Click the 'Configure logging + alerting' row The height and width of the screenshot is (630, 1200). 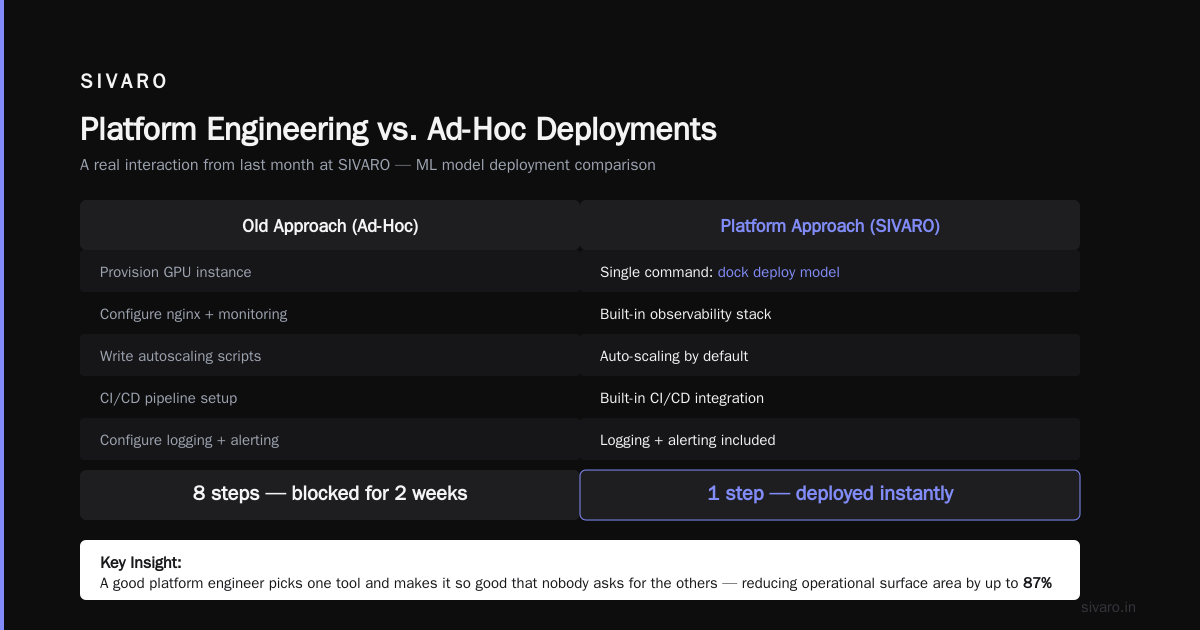pos(330,440)
